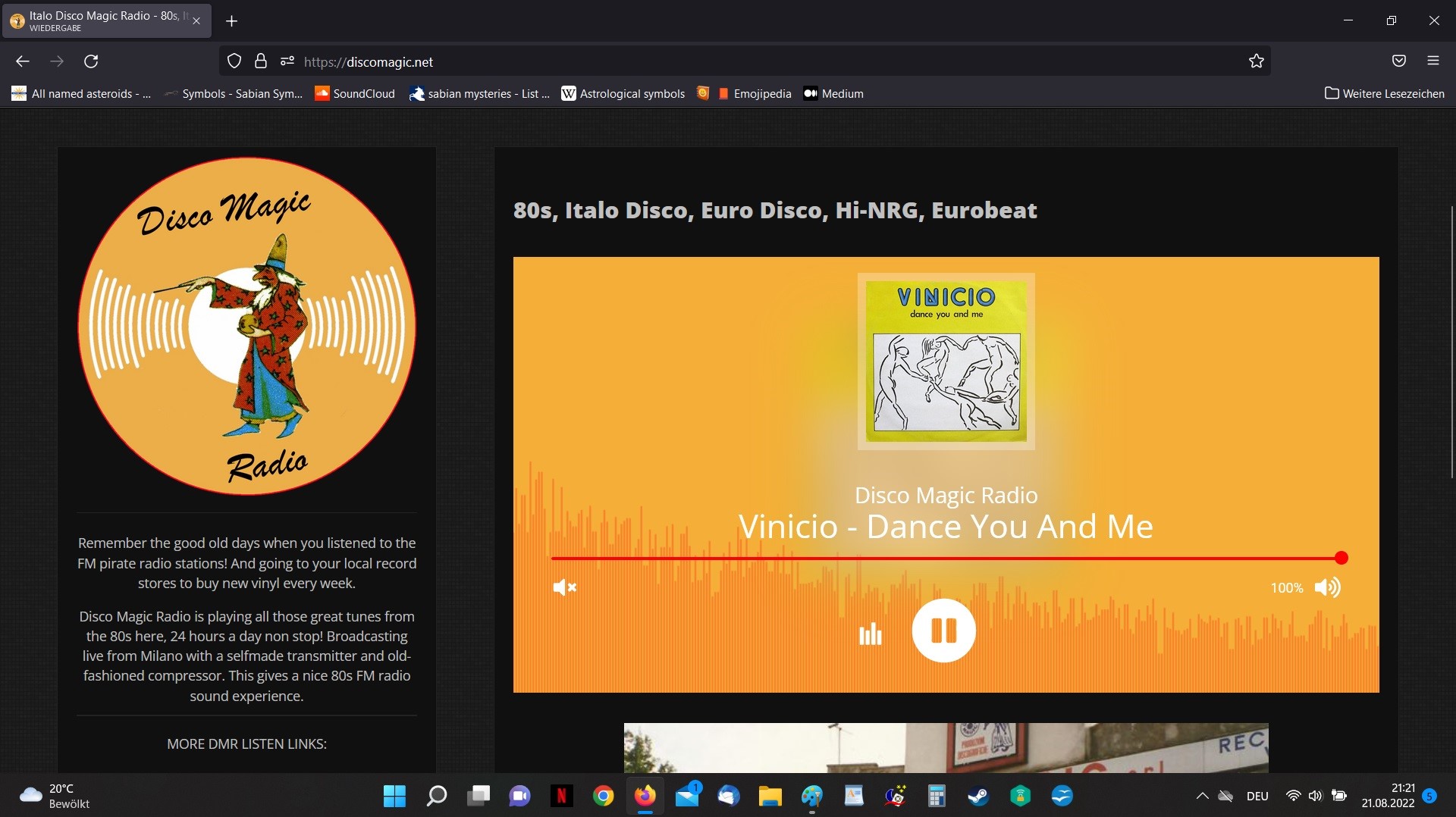Reload the page
Viewport: 1456px width, 817px height.
[91, 61]
